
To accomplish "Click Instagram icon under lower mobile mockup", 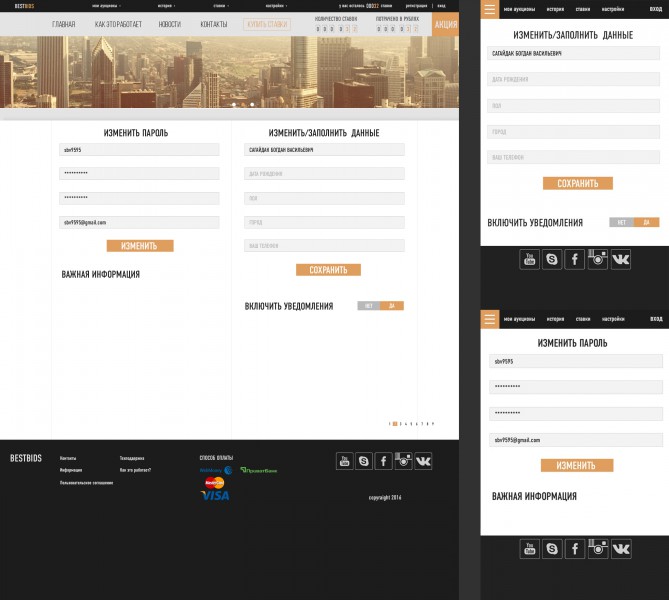I will tap(598, 548).
